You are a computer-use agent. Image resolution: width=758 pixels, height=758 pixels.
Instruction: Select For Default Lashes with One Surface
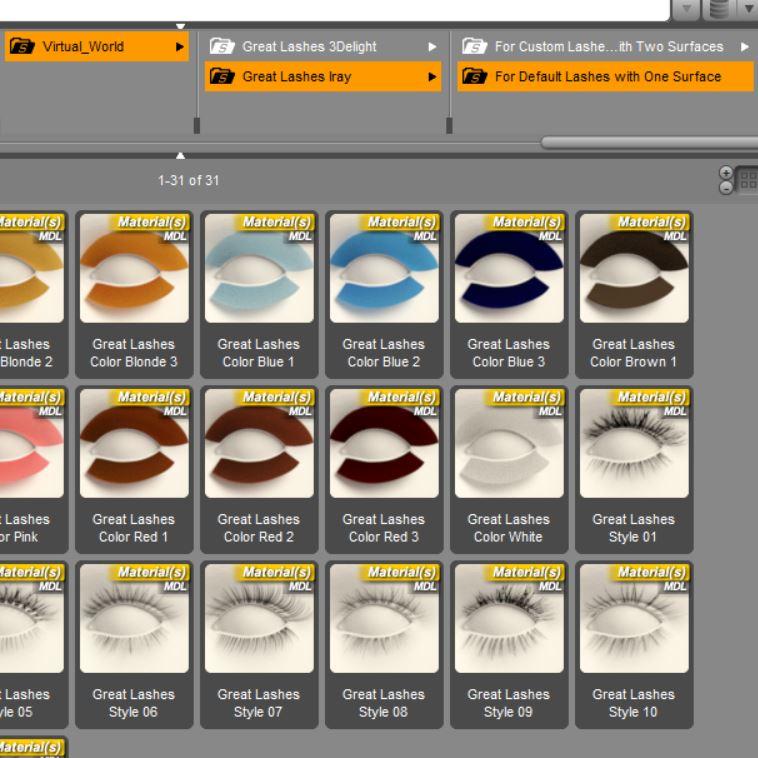[605, 76]
